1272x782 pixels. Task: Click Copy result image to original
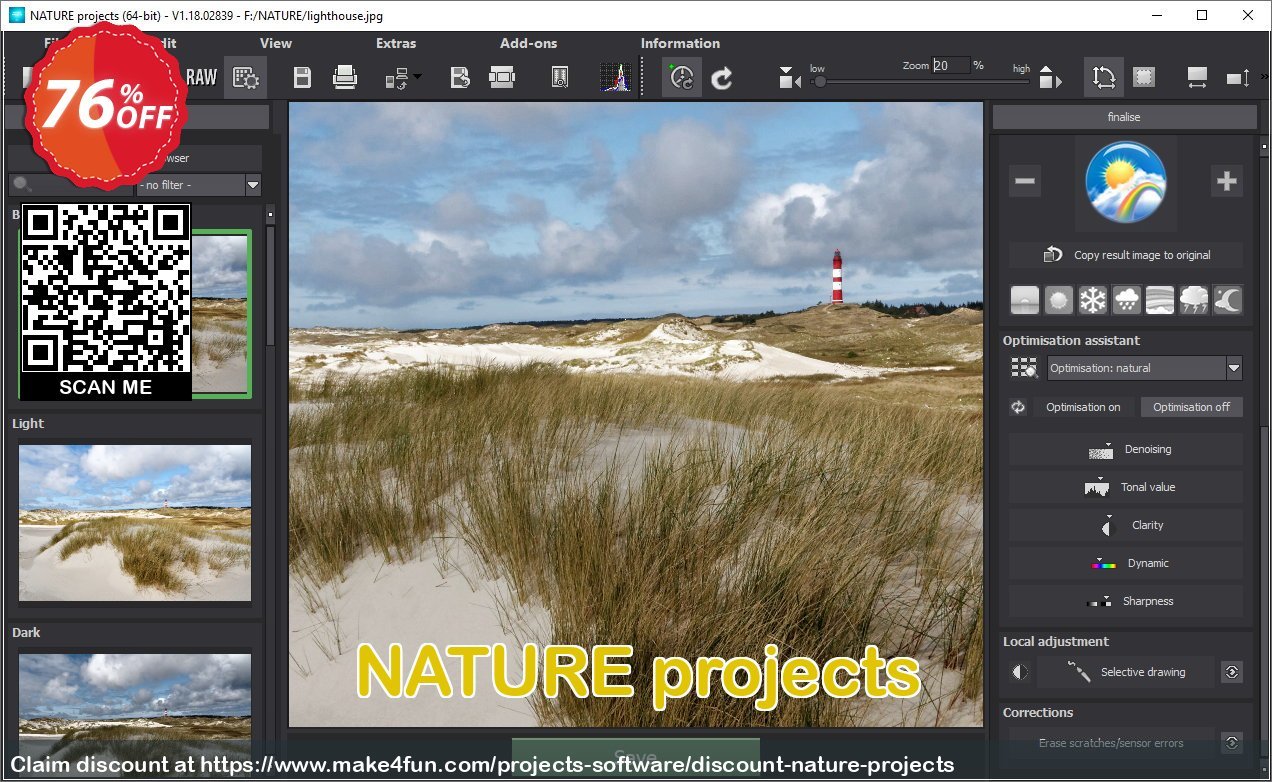pos(1126,255)
